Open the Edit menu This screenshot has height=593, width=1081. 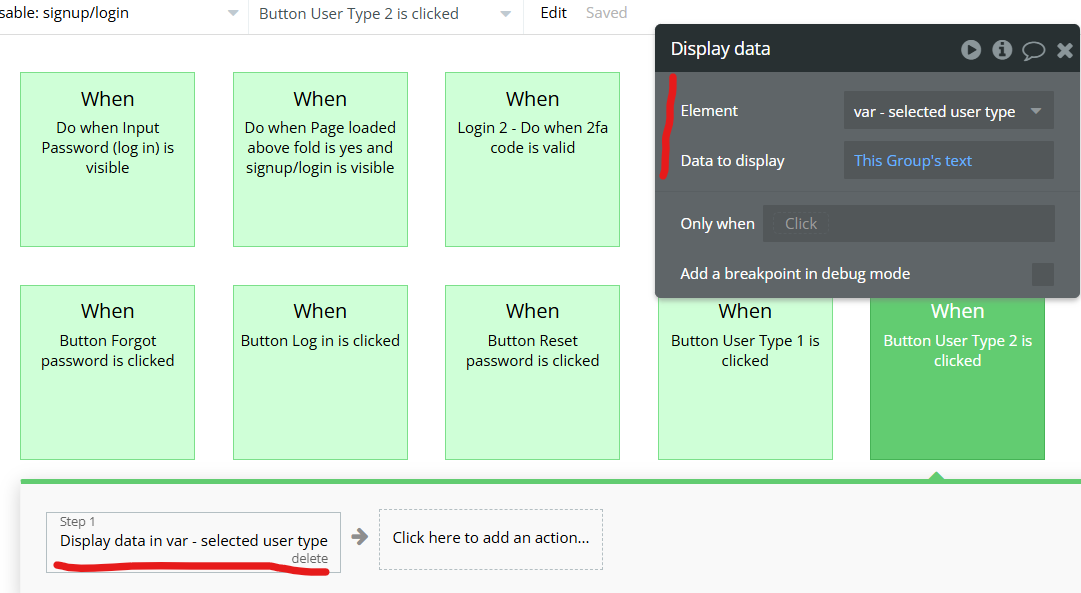(x=553, y=13)
